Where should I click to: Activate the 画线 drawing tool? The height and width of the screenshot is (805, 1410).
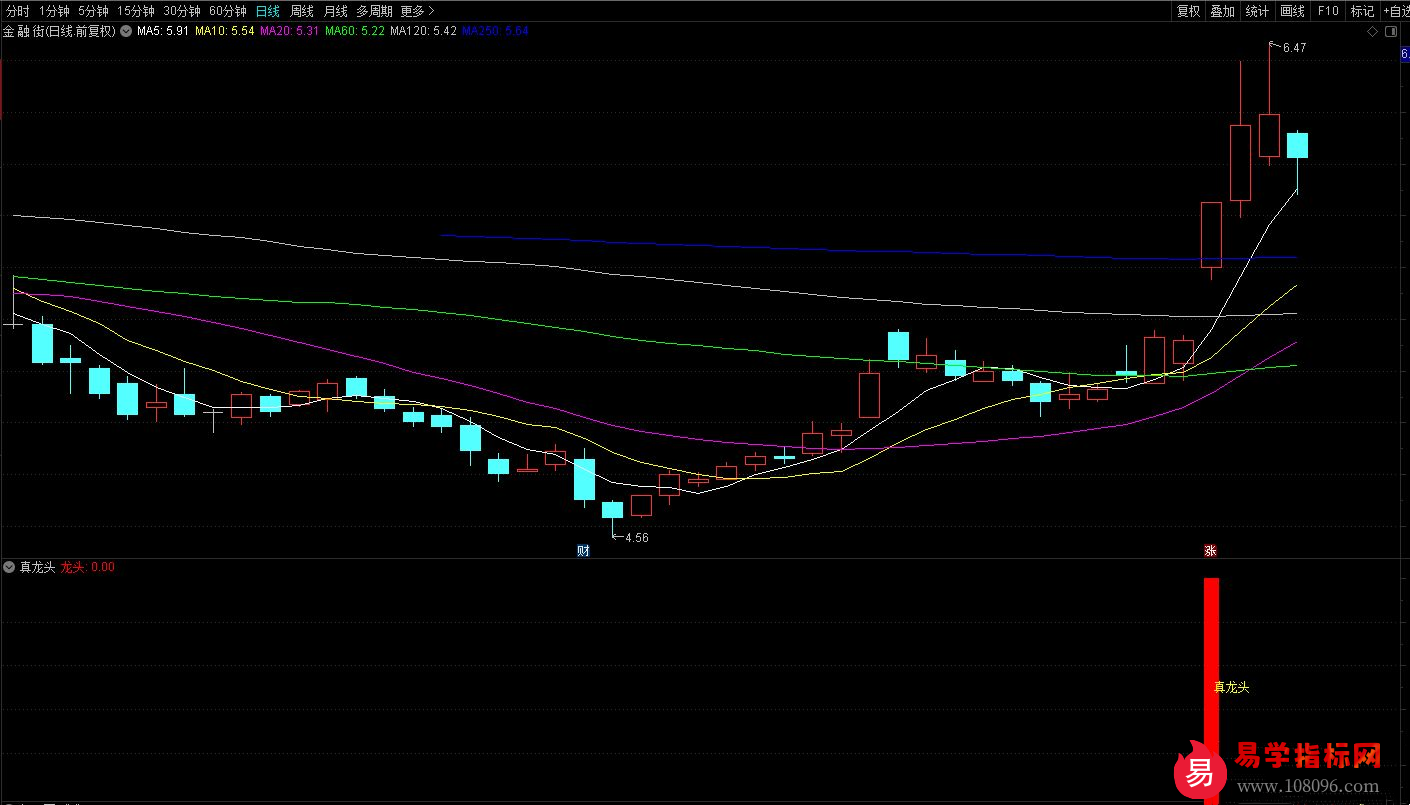1292,11
